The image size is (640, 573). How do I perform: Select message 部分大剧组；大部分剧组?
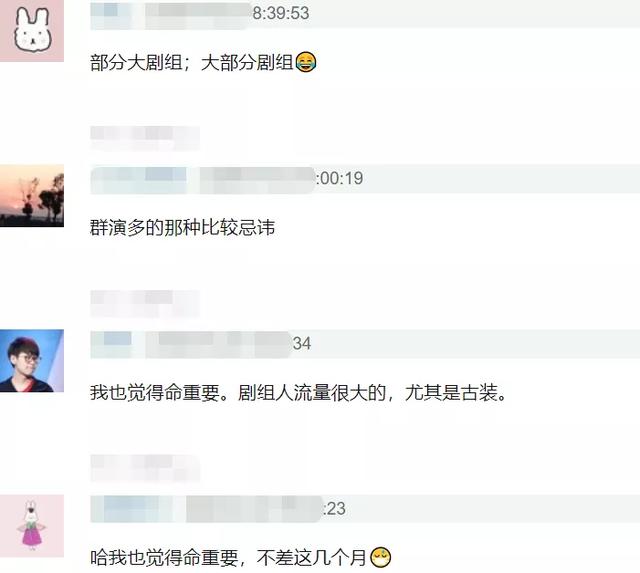tap(192, 63)
